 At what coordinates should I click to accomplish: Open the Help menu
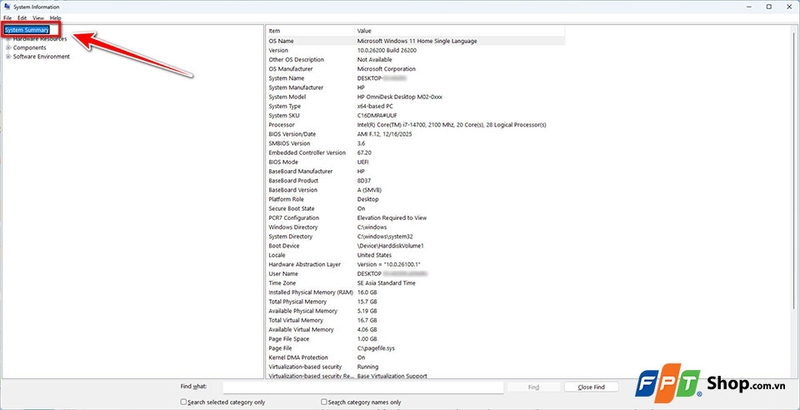(55, 18)
